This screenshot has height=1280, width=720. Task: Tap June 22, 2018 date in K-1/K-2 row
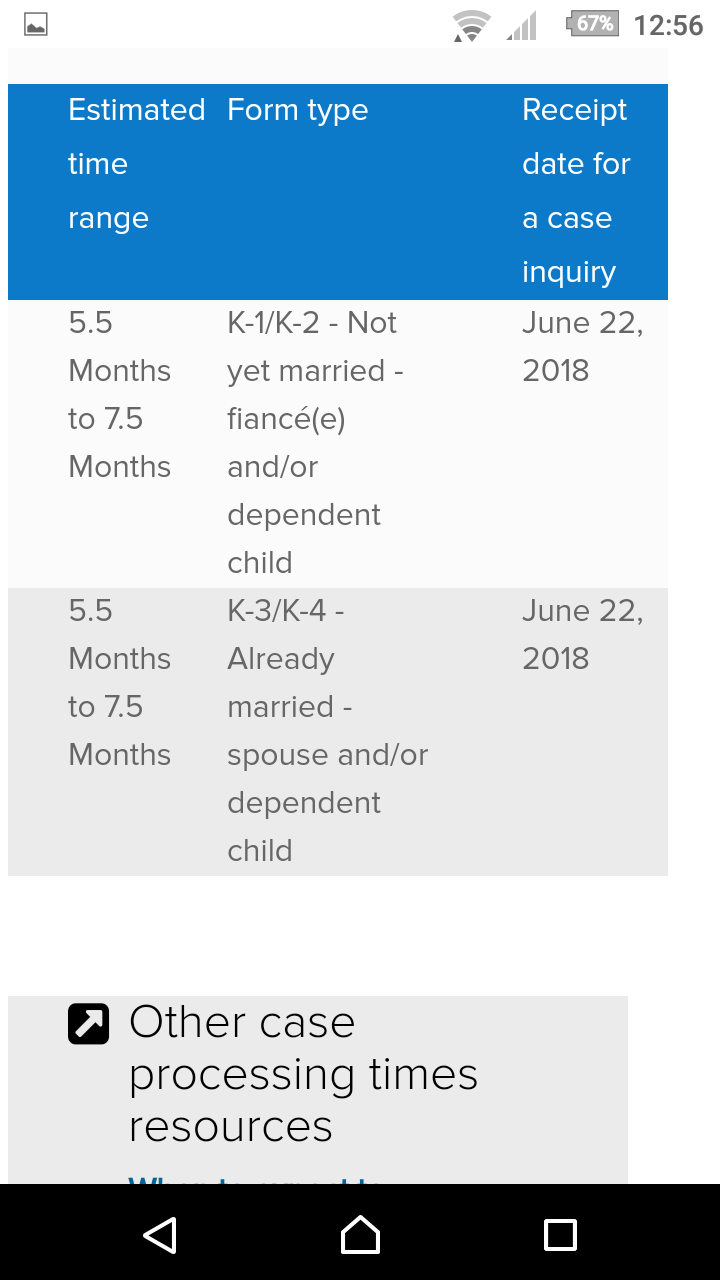582,347
